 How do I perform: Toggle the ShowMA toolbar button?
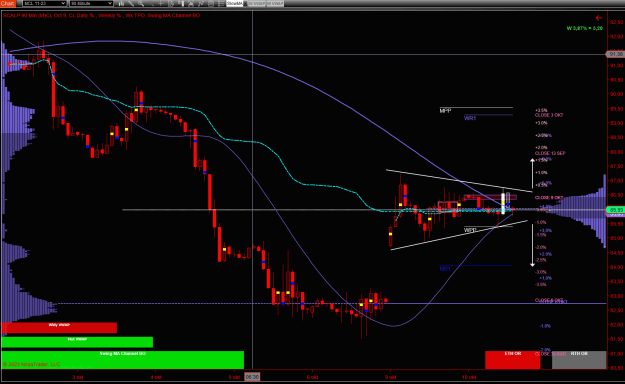click(x=234, y=4)
